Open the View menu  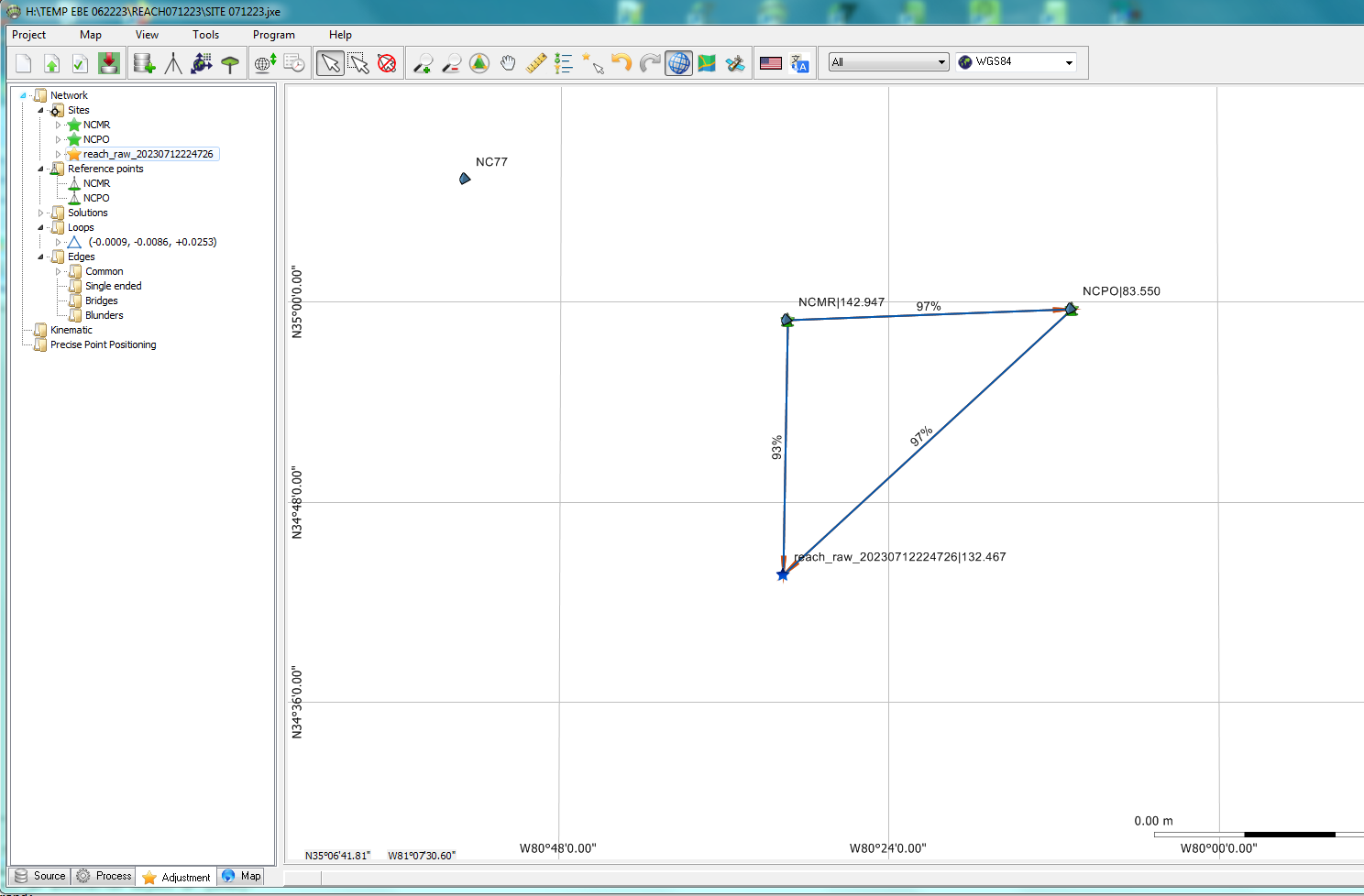tap(147, 35)
